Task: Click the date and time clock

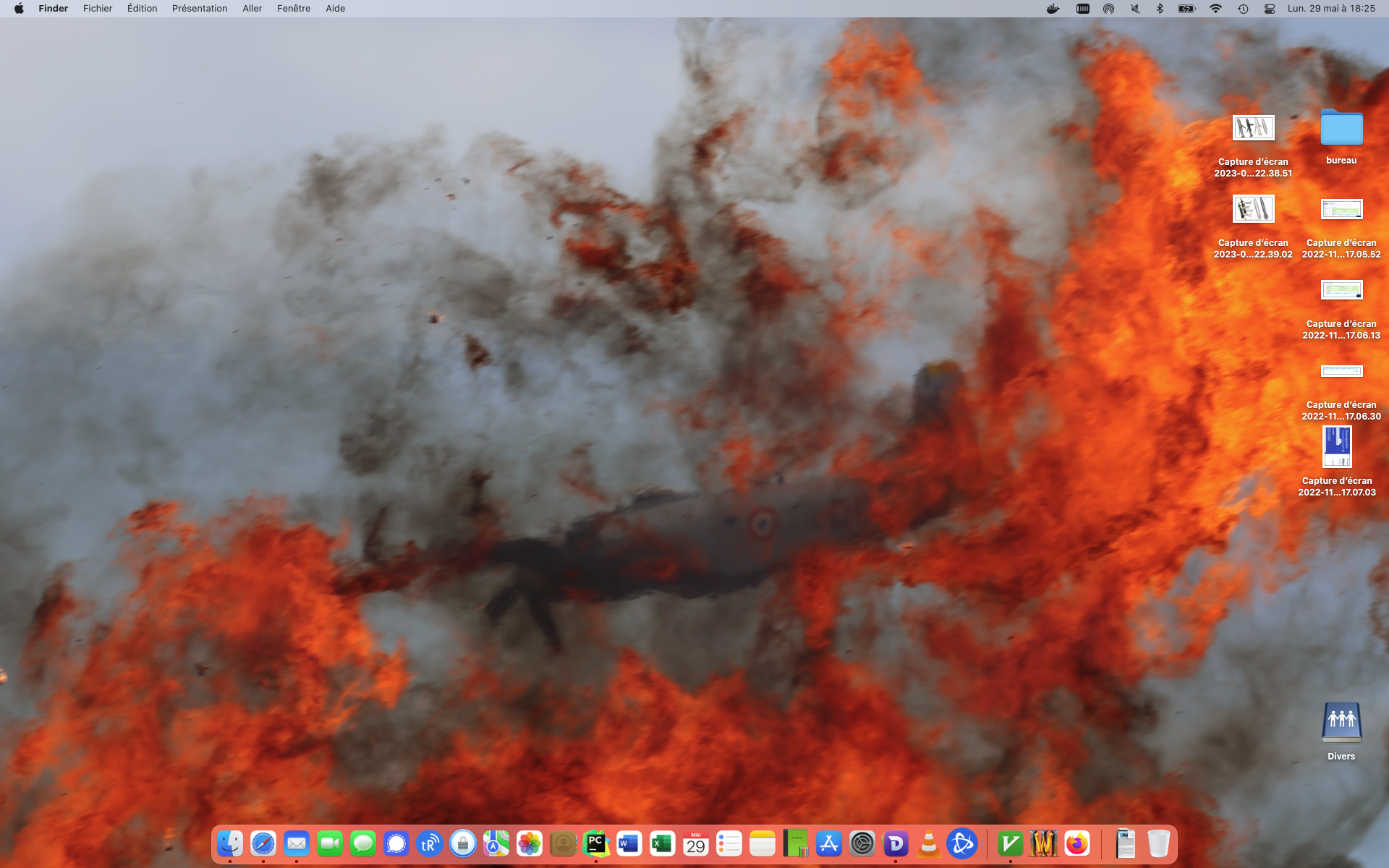Action: [x=1331, y=9]
